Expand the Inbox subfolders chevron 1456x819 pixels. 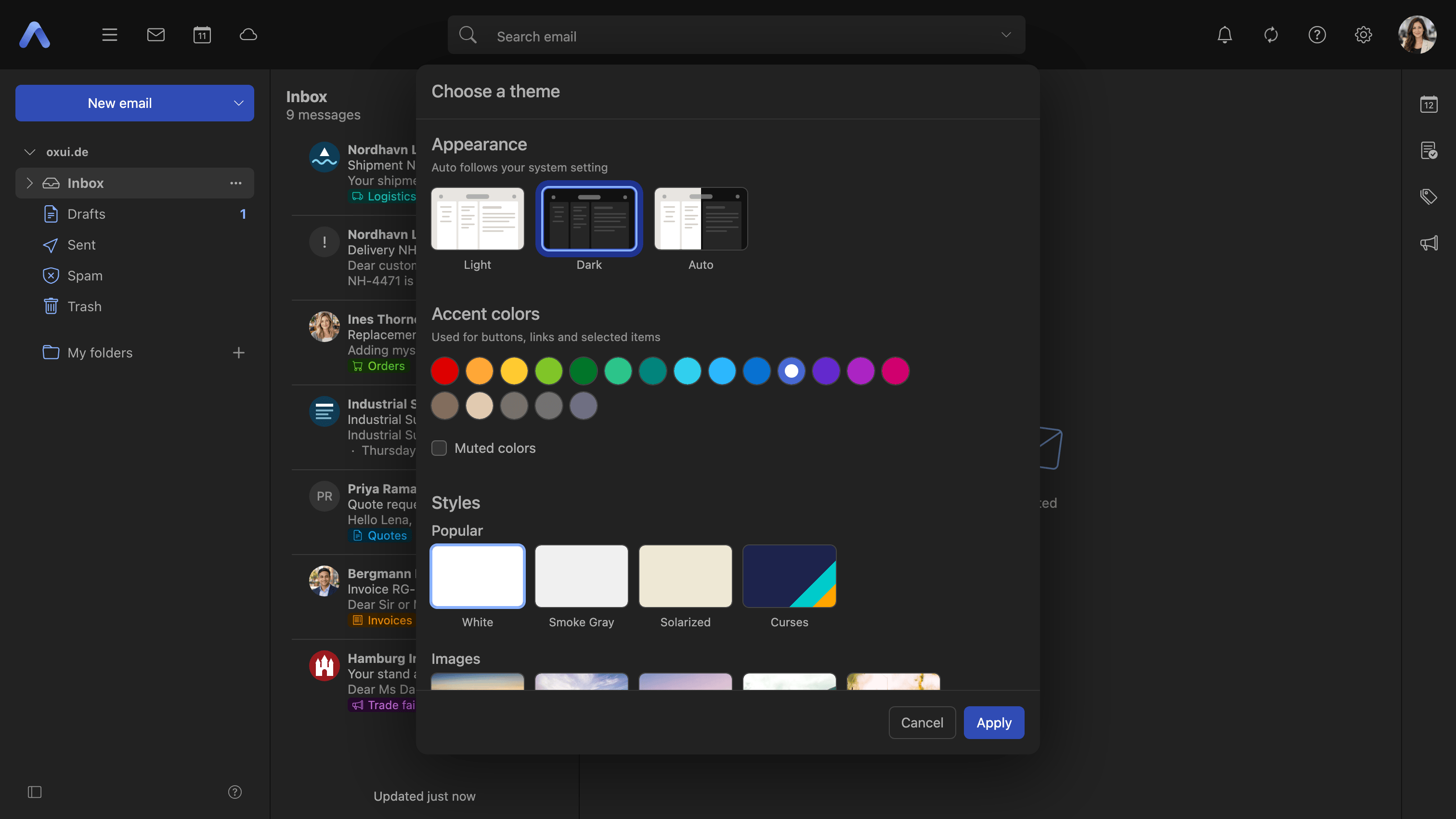coord(29,183)
